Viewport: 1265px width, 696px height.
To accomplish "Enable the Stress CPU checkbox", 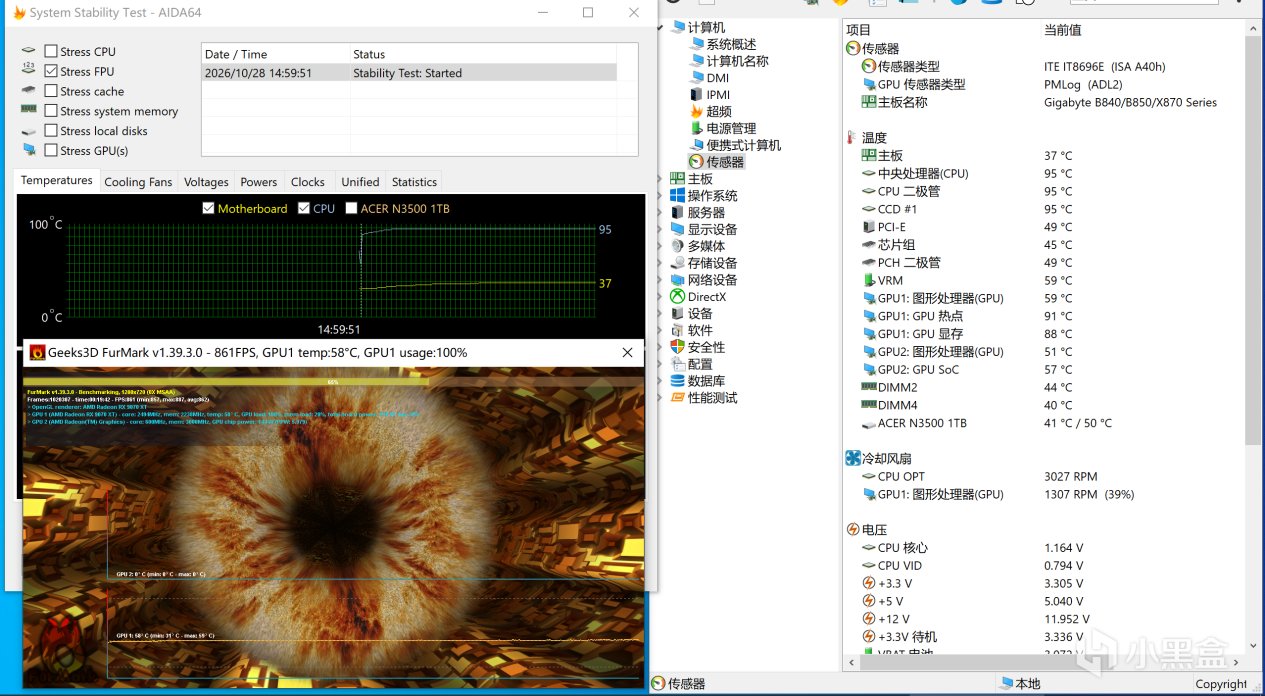I will [51, 51].
